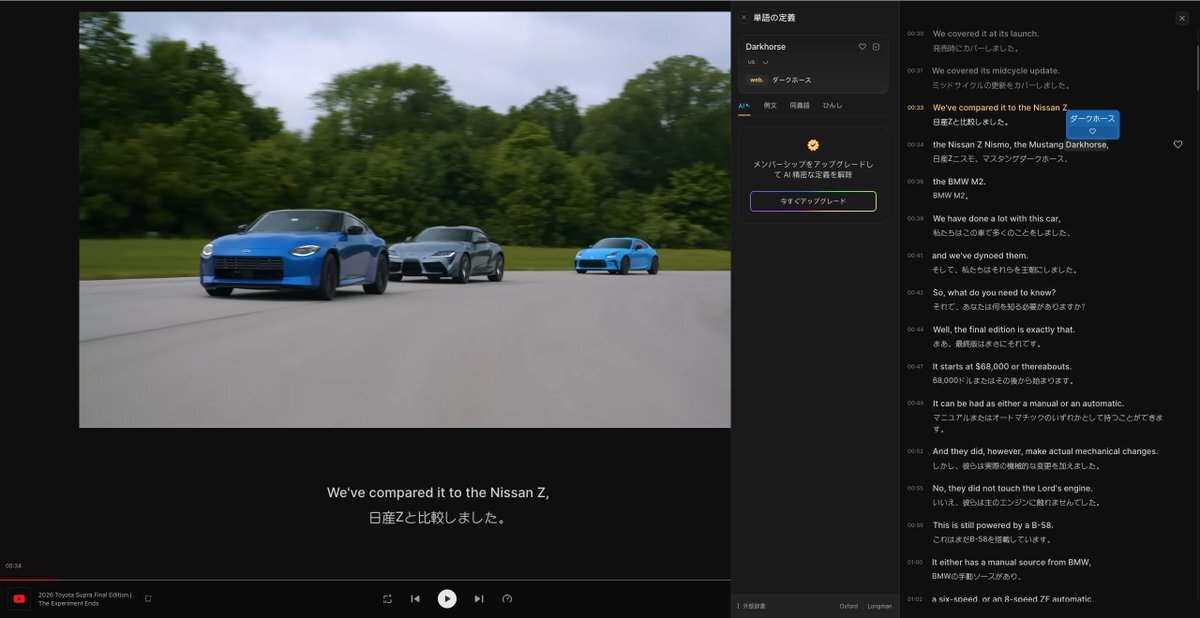
Task: Play the US pronunciation of Darkhorse
Action: (x=765, y=62)
